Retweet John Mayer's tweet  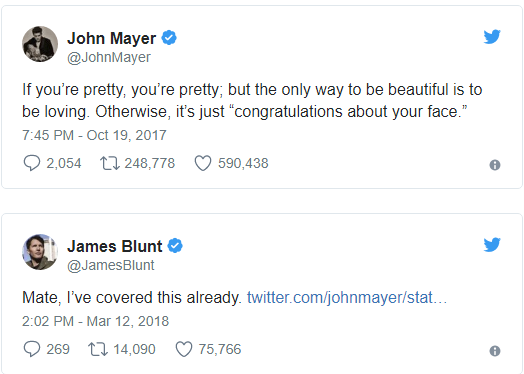tap(110, 163)
